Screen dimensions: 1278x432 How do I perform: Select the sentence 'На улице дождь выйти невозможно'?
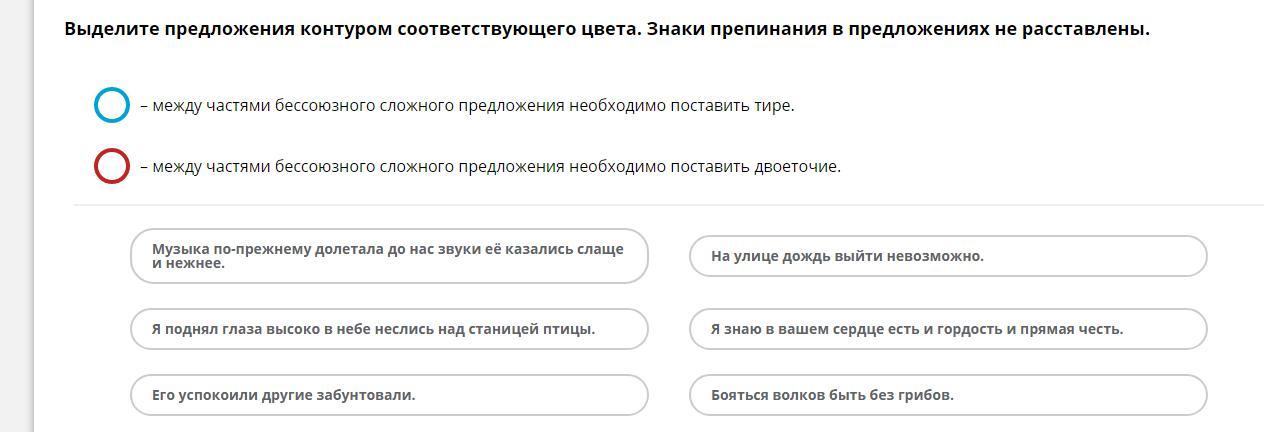[x=948, y=256]
